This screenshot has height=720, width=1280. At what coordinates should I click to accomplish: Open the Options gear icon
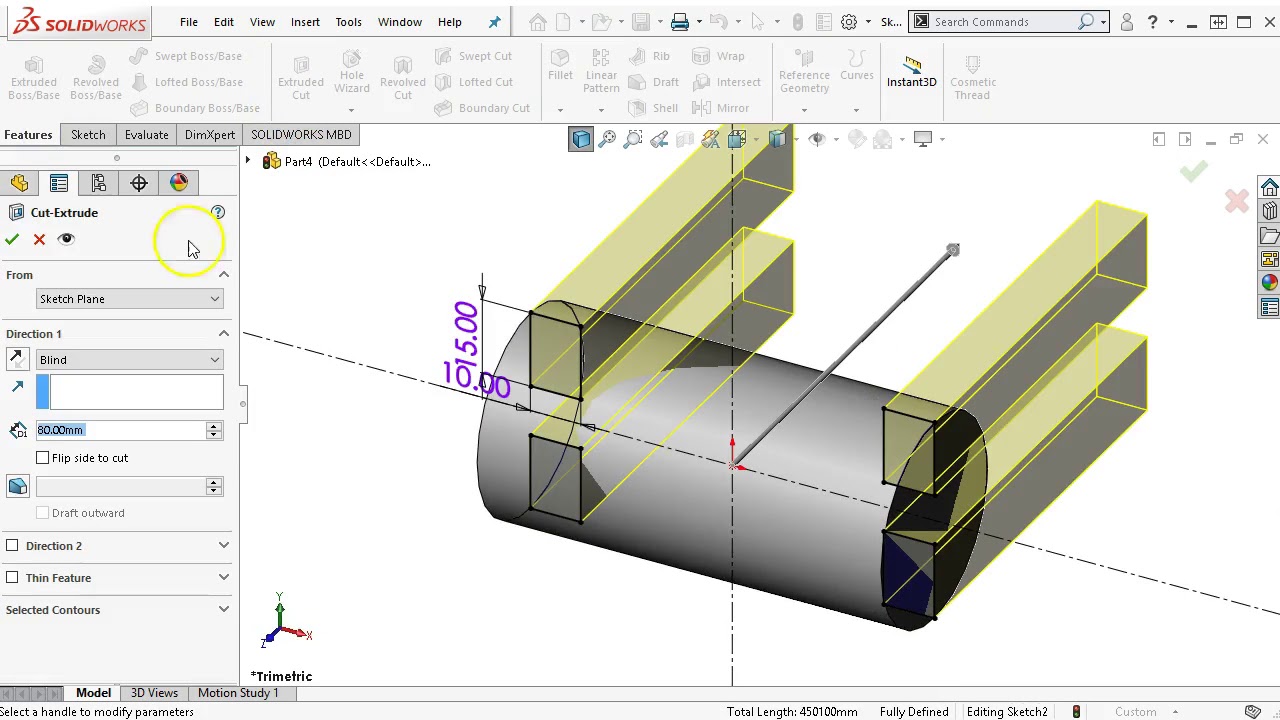click(x=849, y=22)
